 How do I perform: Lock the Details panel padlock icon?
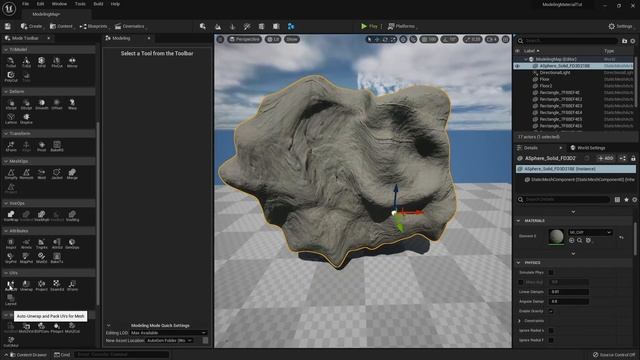click(x=633, y=158)
